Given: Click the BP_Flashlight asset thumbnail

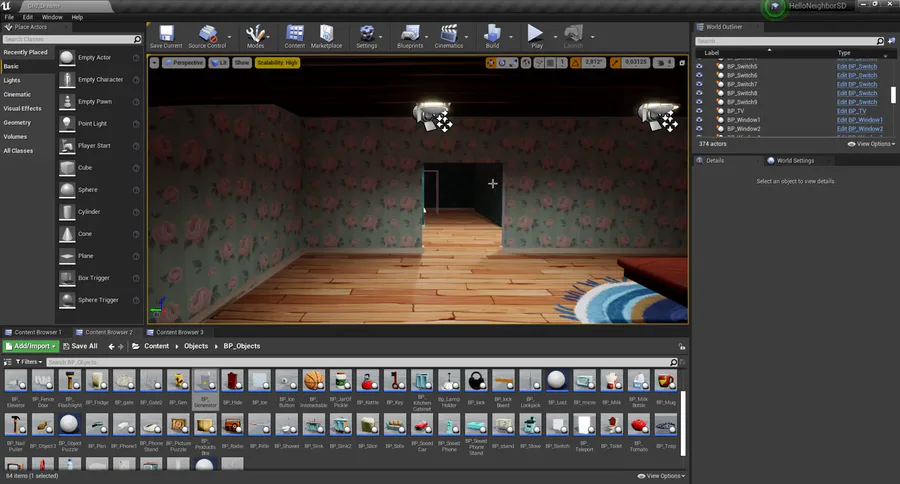Looking at the screenshot, I should point(70,381).
